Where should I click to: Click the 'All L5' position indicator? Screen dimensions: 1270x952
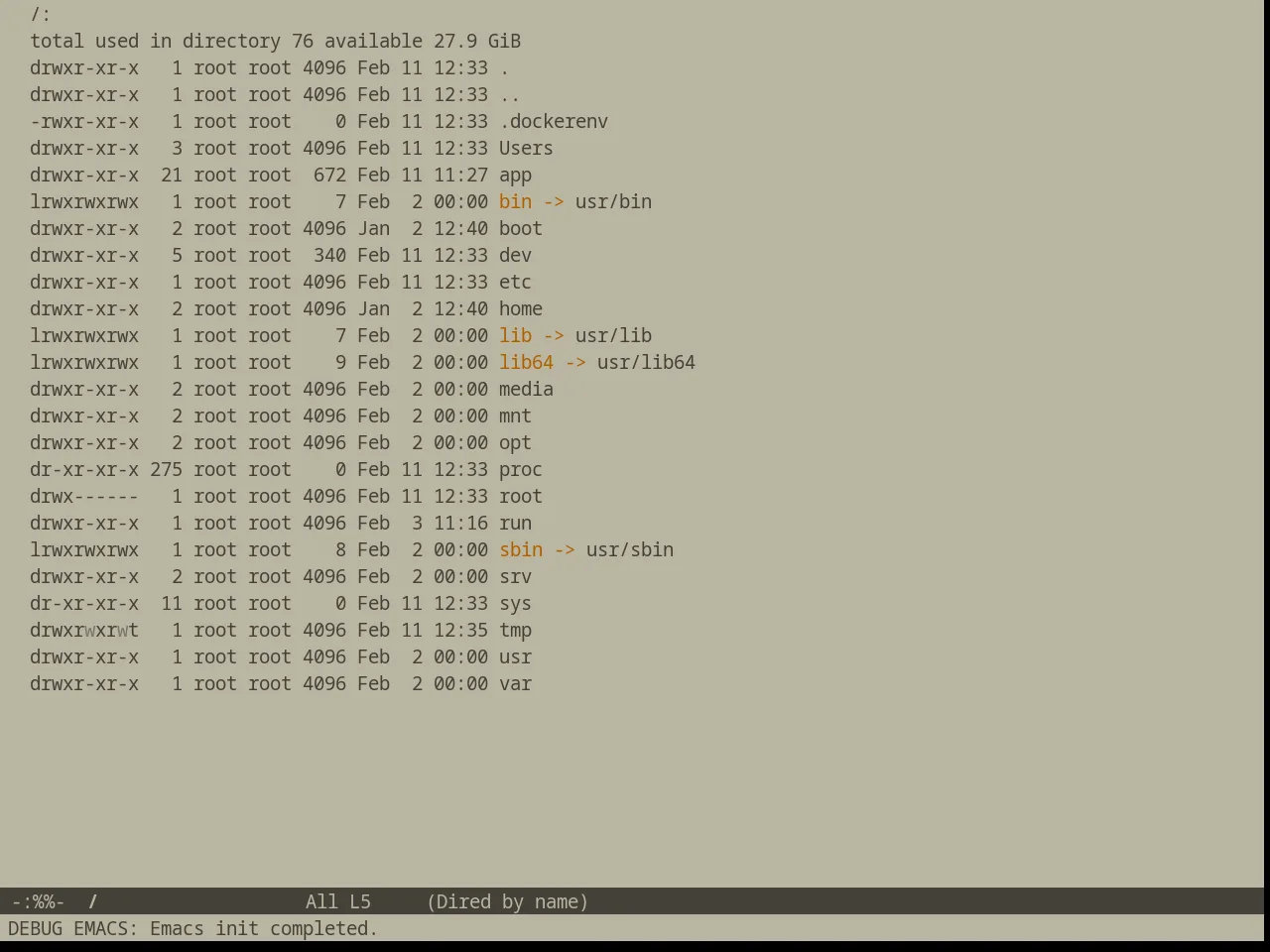338,901
